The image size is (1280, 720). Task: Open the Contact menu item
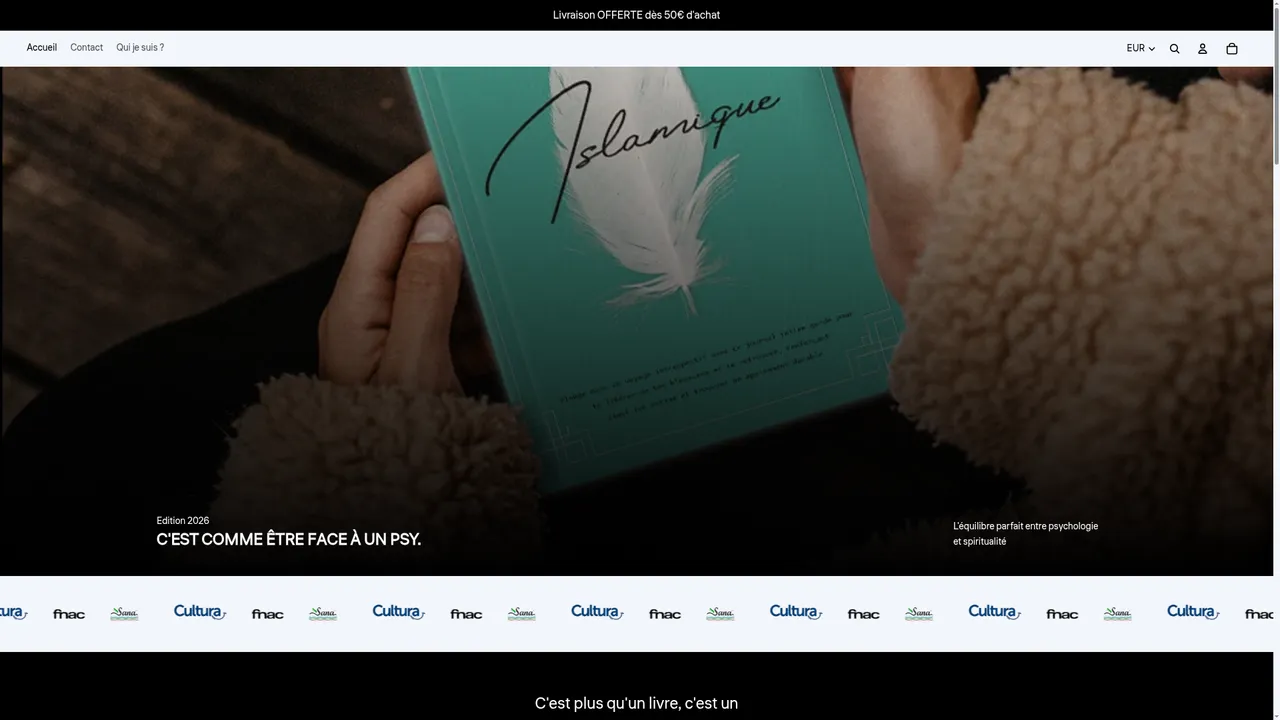(x=86, y=48)
